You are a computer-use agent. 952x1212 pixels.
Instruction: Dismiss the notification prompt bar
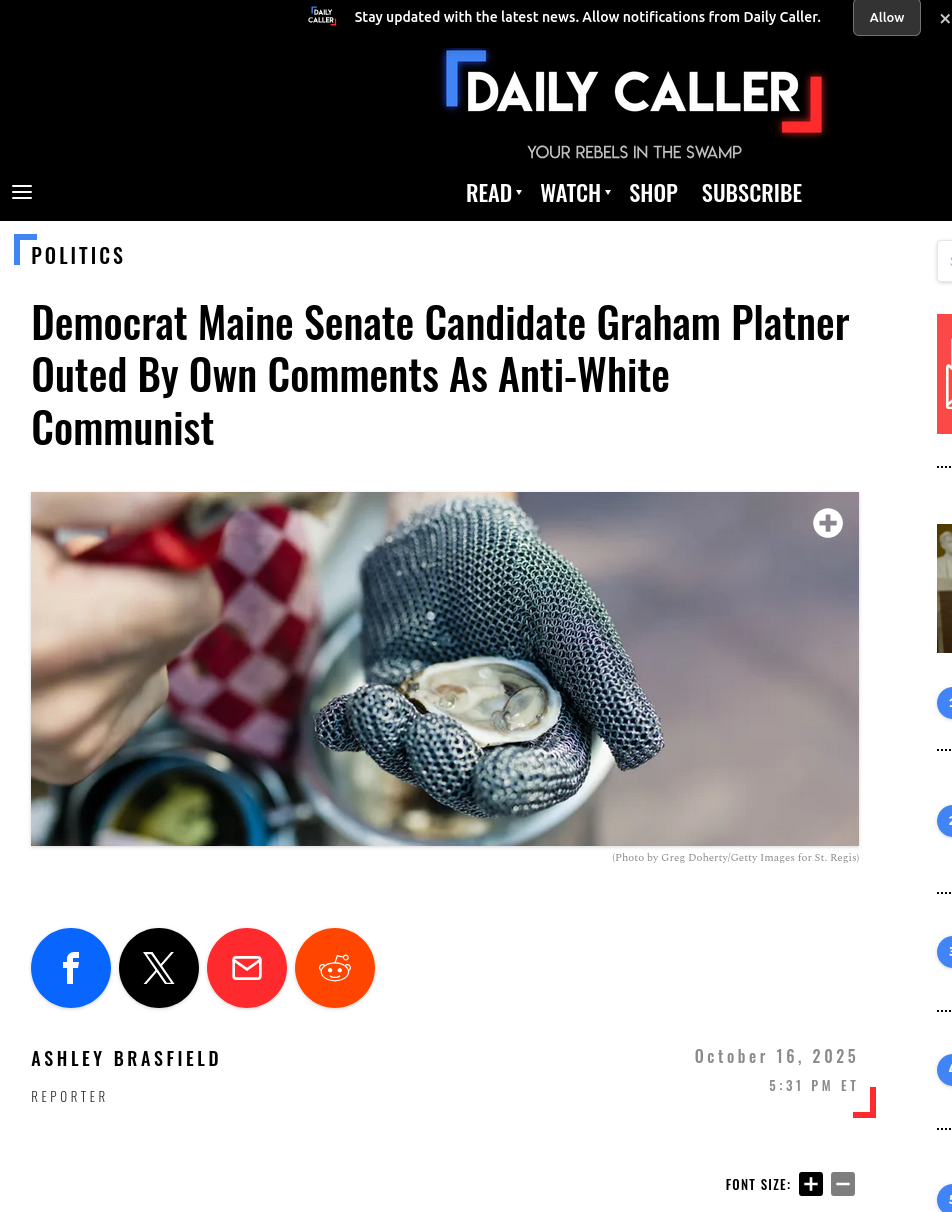point(944,18)
